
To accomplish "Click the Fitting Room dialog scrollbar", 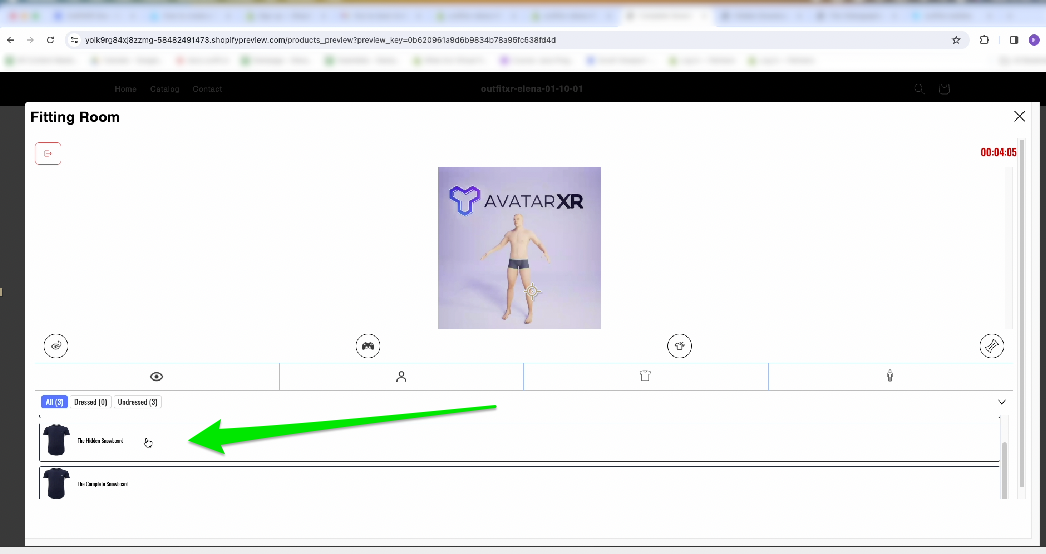I will point(1021,314).
